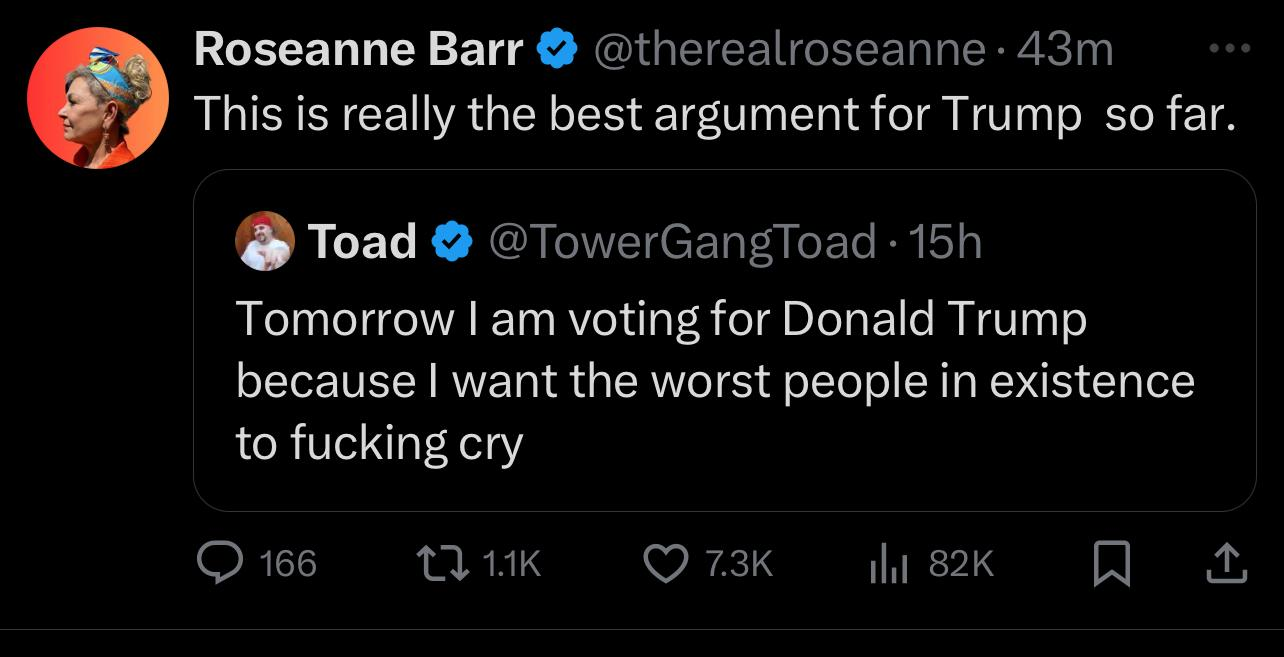This screenshot has width=1284, height=657.
Task: Click the 15h timestamp on quoted tweet
Action: point(942,242)
